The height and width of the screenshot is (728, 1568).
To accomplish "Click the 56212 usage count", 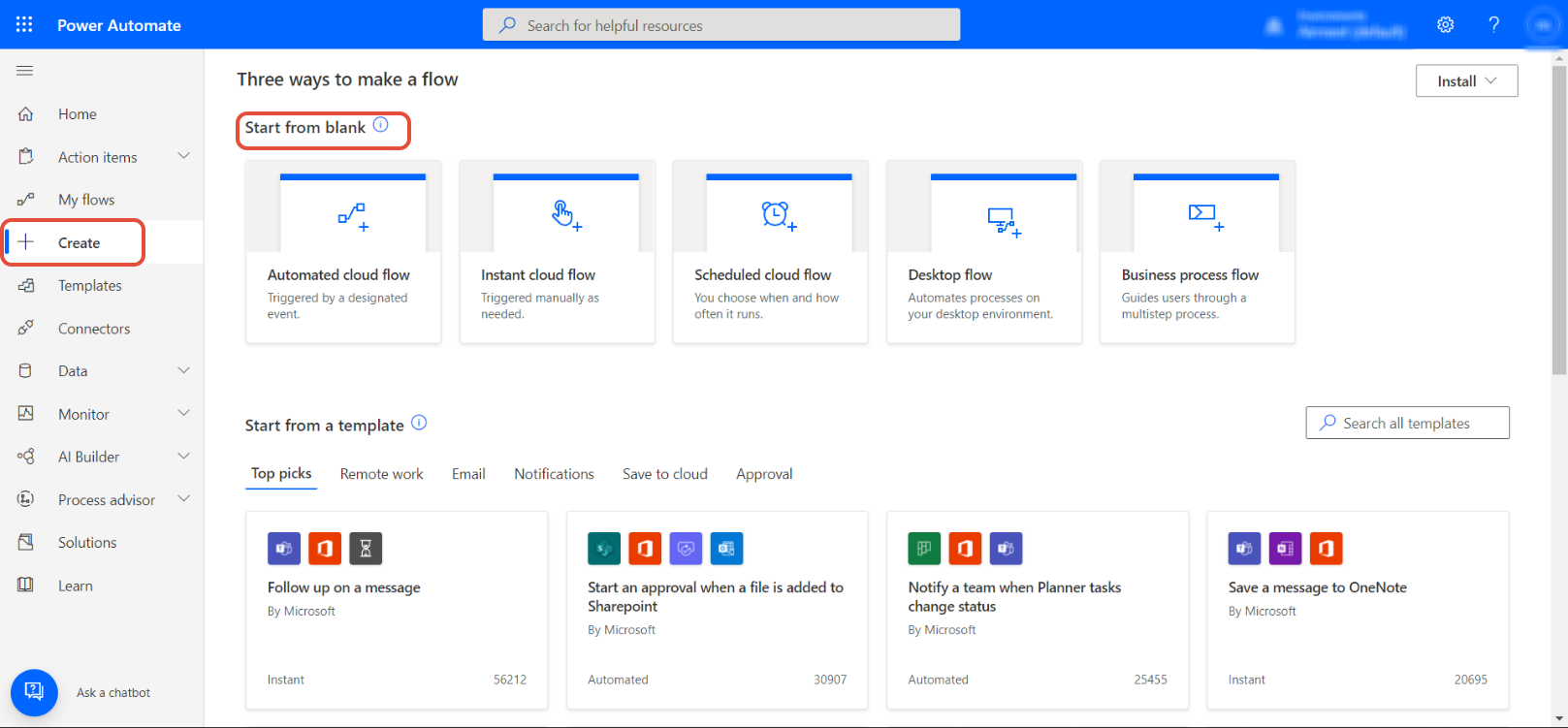I will (510, 680).
